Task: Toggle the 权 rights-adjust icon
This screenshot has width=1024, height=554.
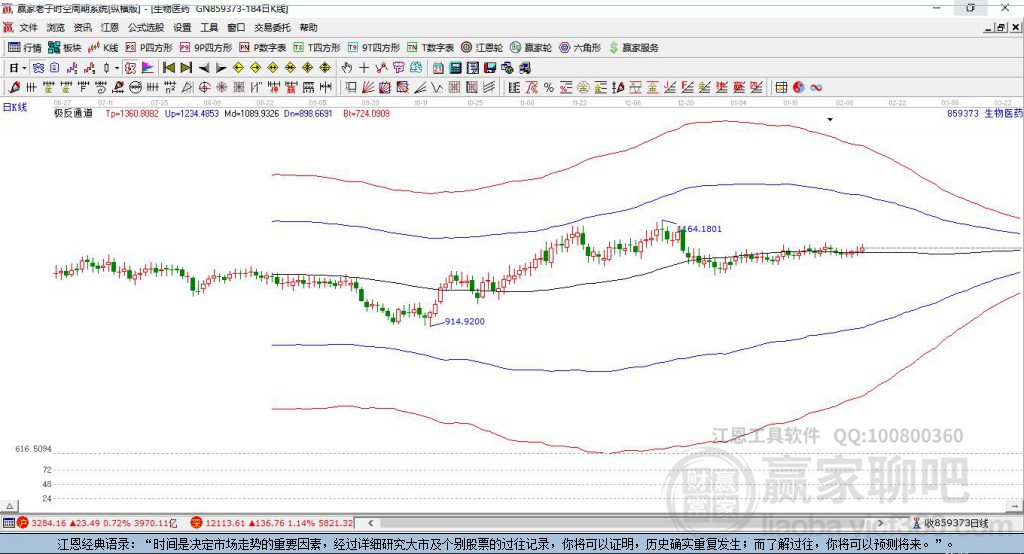Action: coord(131,68)
